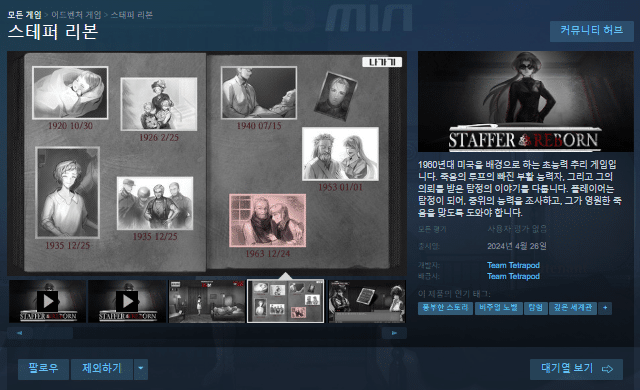Click the release date 2024년 4월 26일

coord(517,246)
